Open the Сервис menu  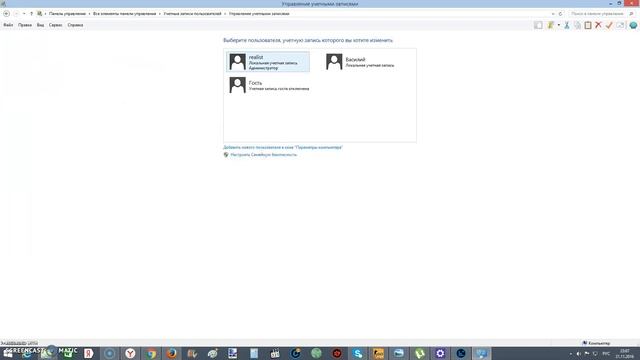point(56,25)
